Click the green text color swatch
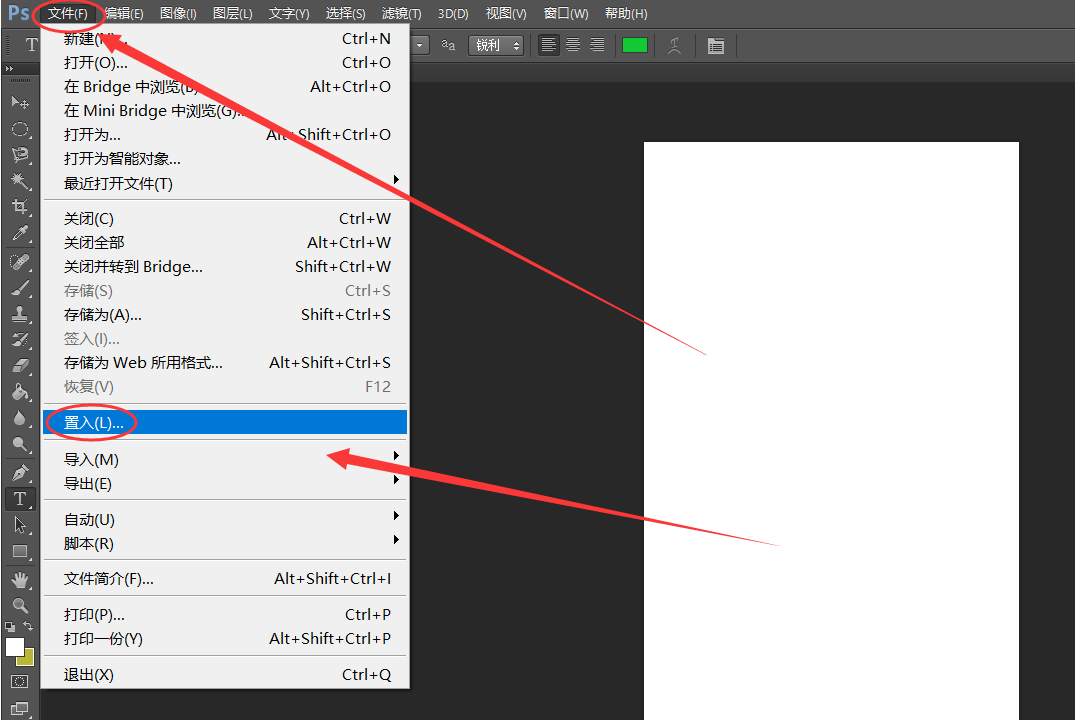1075x720 pixels. tap(635, 45)
